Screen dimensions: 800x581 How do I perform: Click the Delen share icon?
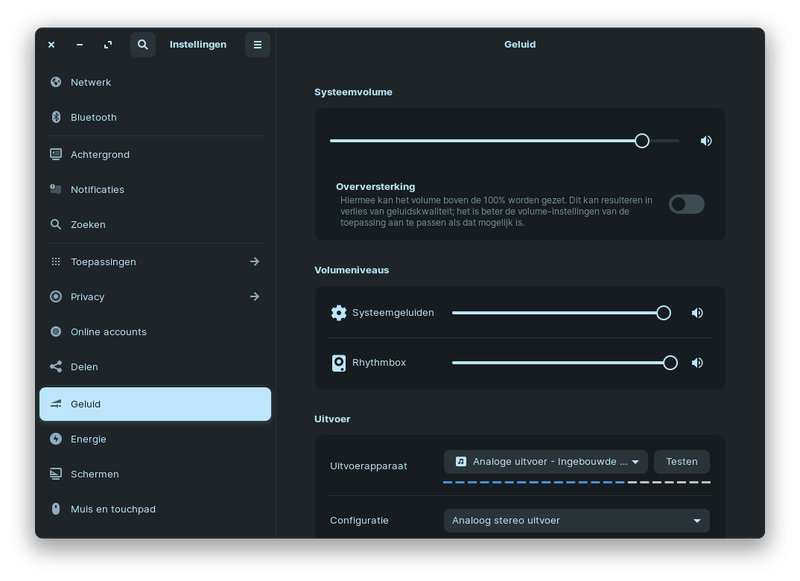pyautogui.click(x=56, y=367)
